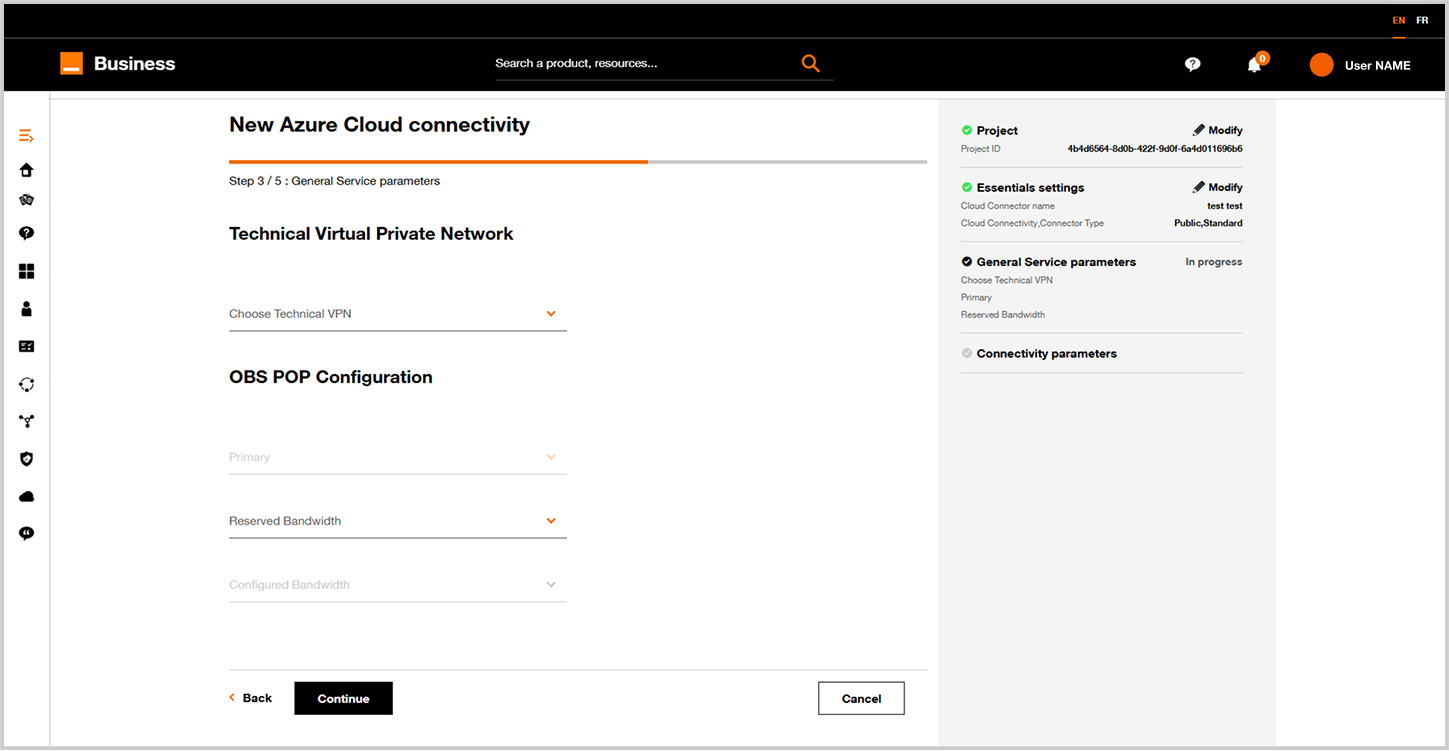Image resolution: width=1449 pixels, height=751 pixels.
Task: Open the cloud icon in the sidebar
Action: pyautogui.click(x=27, y=497)
